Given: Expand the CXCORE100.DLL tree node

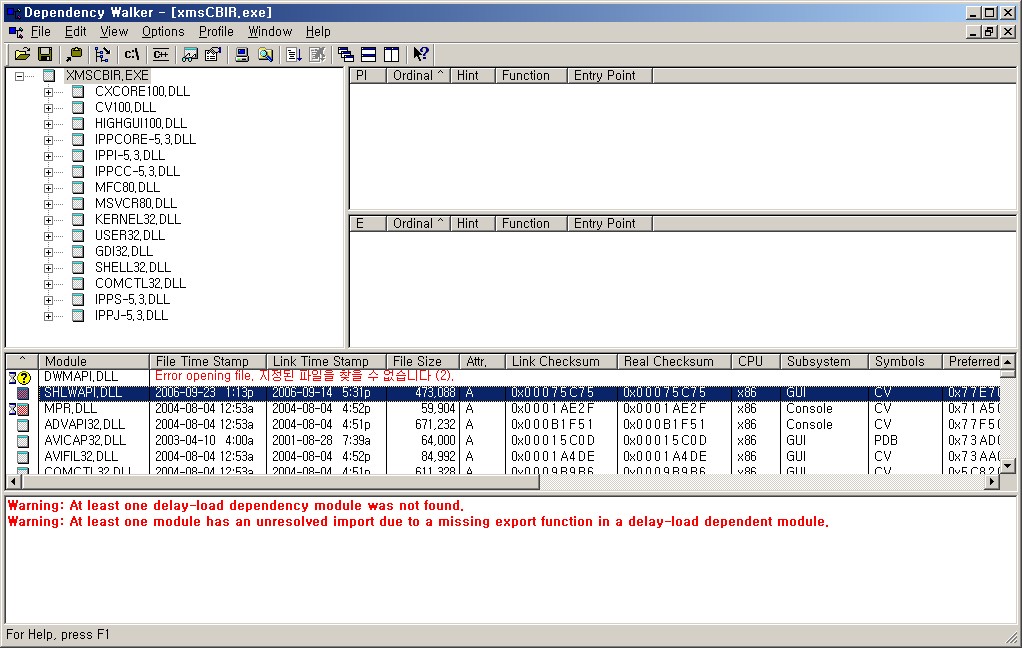Looking at the screenshot, I should (48, 92).
